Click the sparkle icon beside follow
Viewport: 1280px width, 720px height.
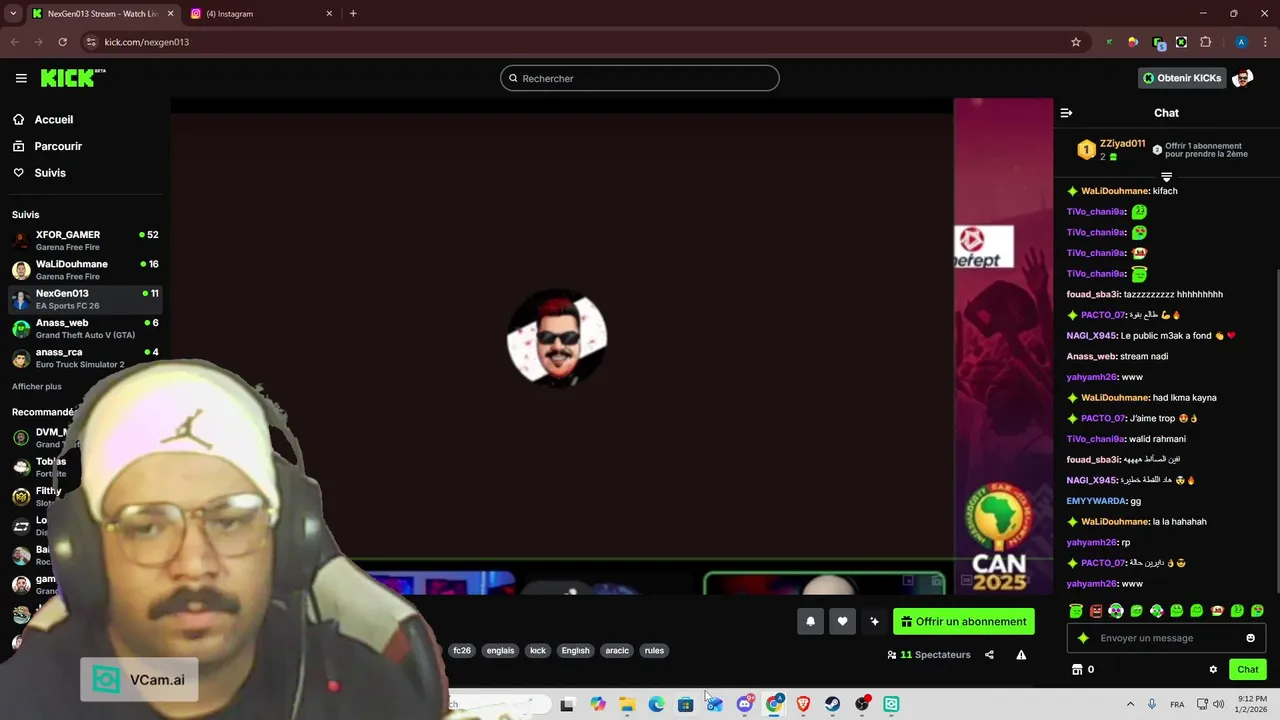(874, 621)
